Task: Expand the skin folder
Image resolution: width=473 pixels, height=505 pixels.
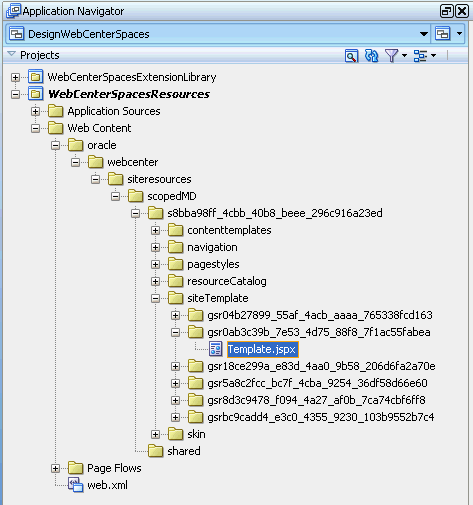Action: (155, 434)
